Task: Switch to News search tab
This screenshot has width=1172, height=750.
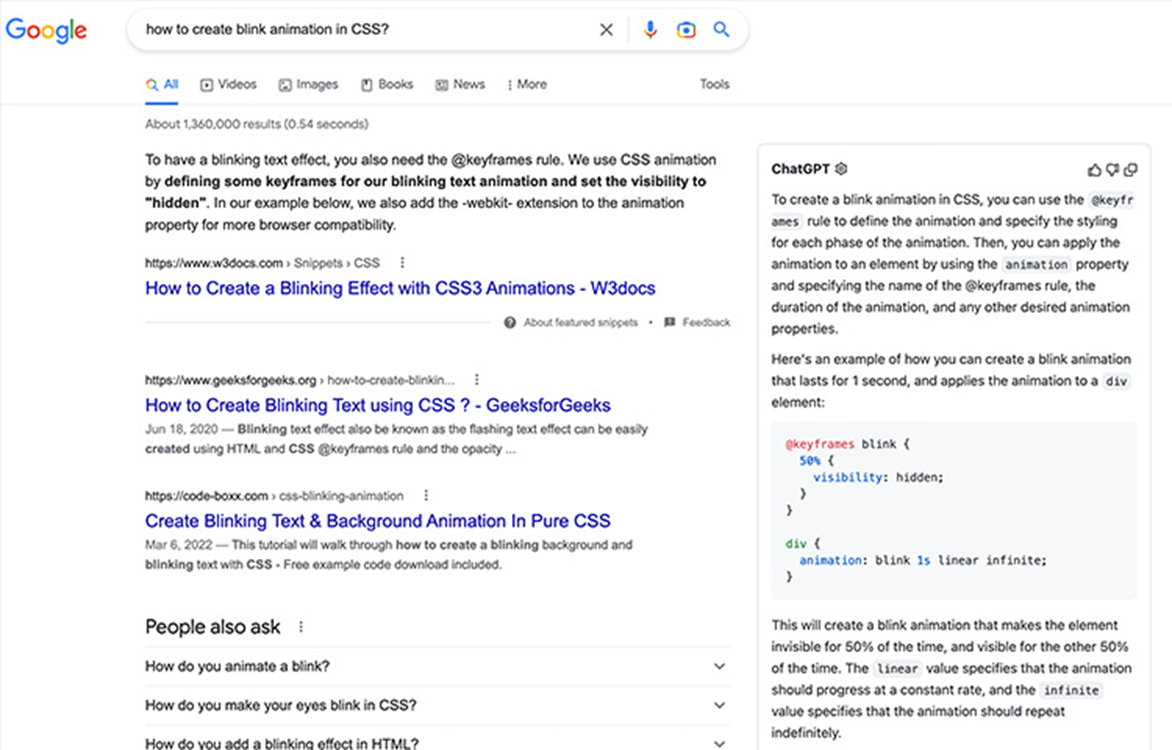Action: click(460, 84)
